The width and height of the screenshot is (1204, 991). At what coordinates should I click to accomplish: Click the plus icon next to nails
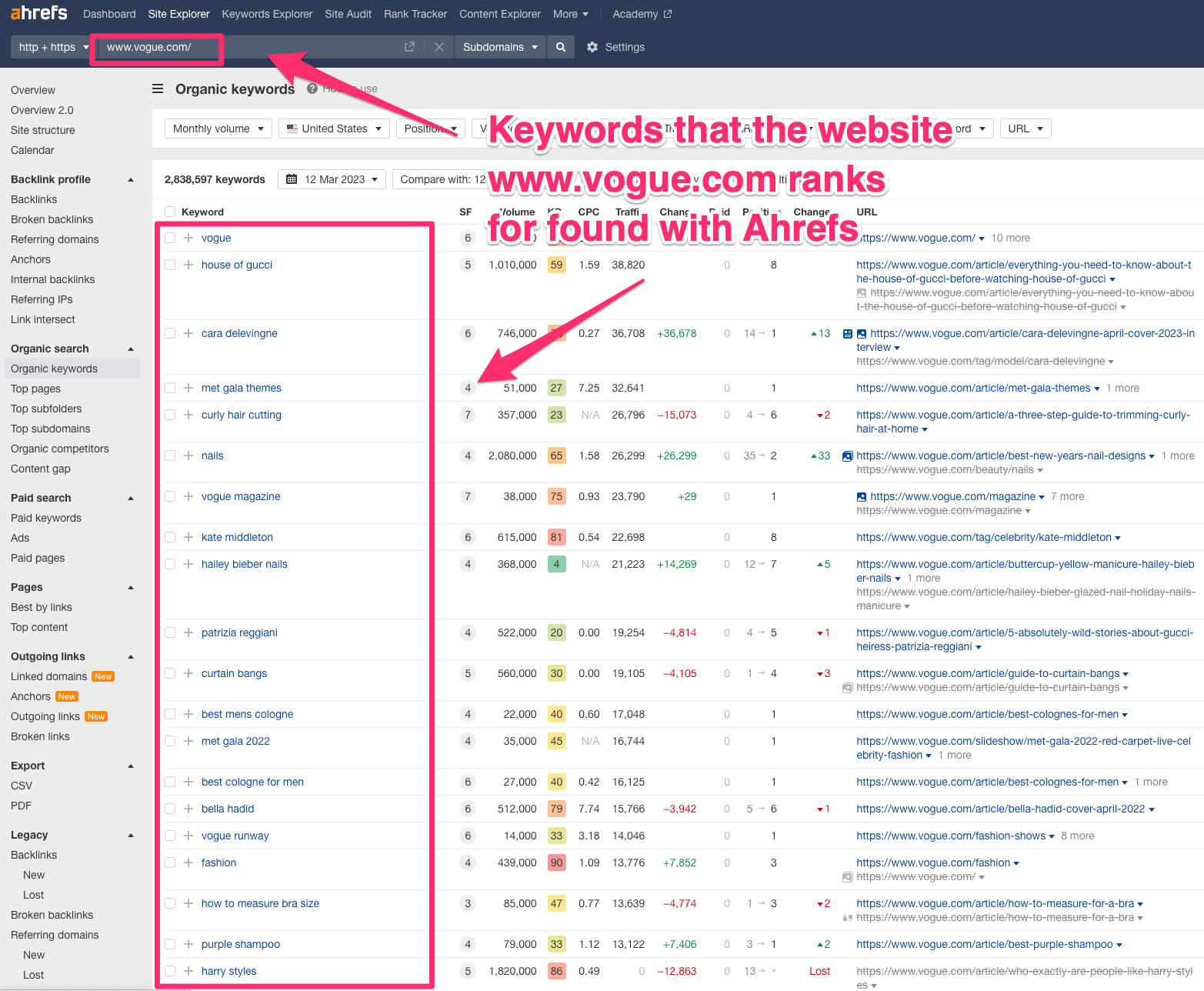point(188,455)
